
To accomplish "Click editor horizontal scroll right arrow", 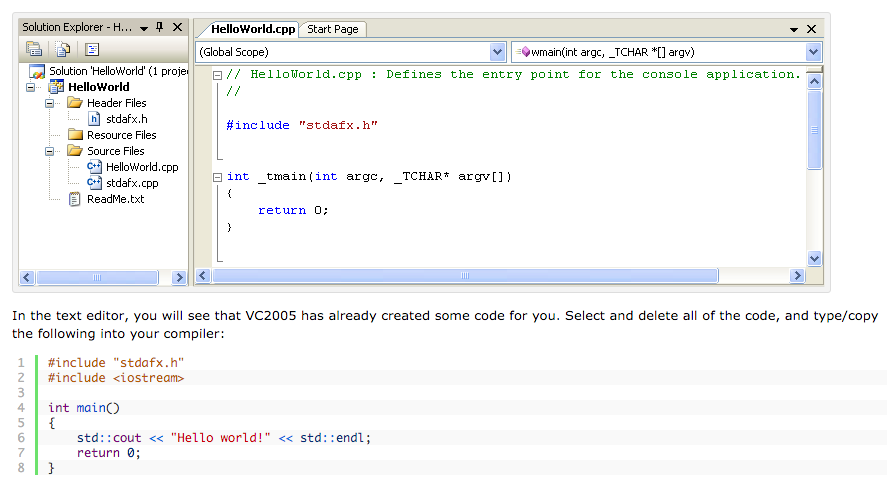I will point(797,276).
